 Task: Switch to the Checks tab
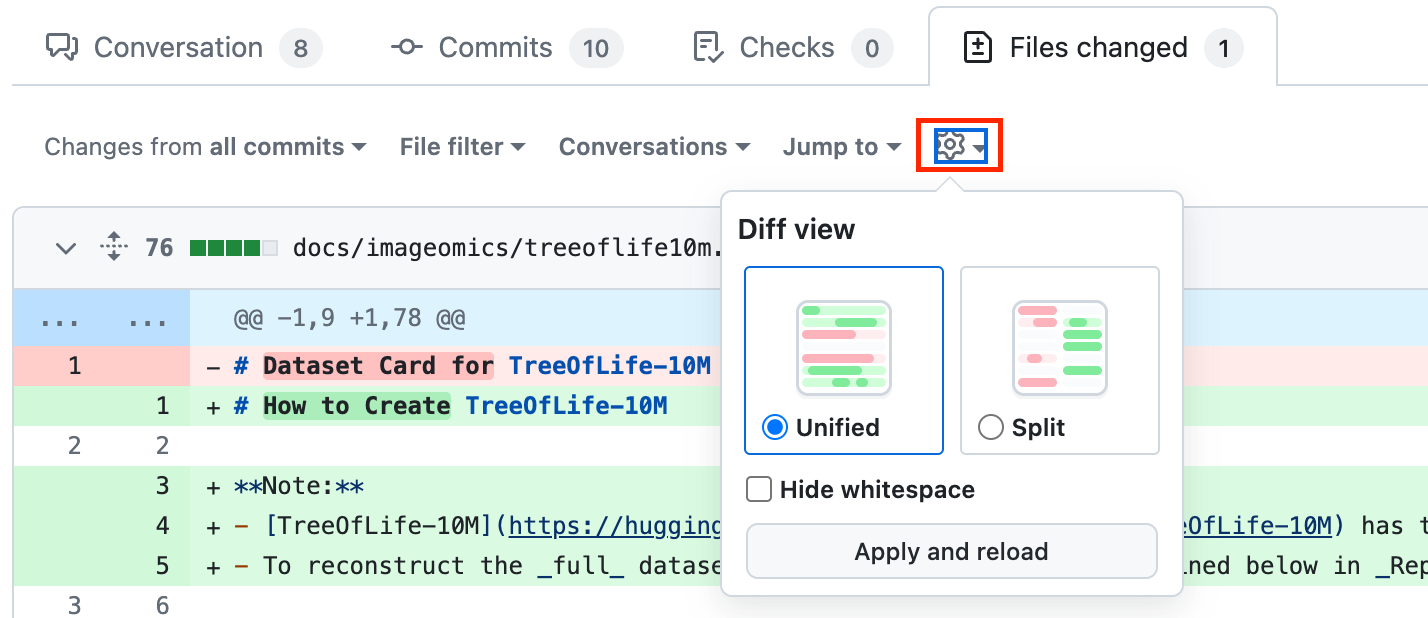click(786, 47)
